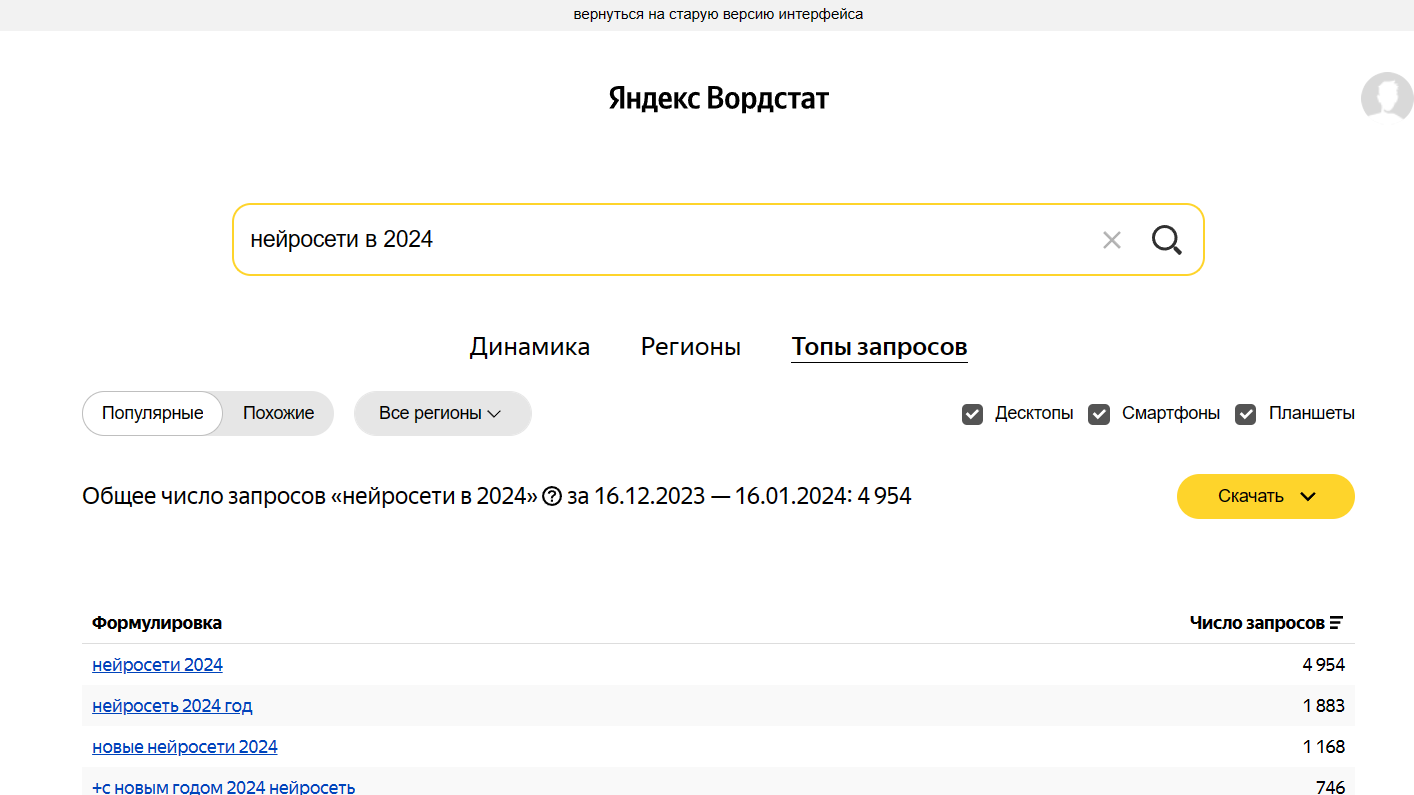This screenshot has height=795, width=1414.
Task: Uncheck the Планшеты checkbox
Action: pyautogui.click(x=1245, y=414)
